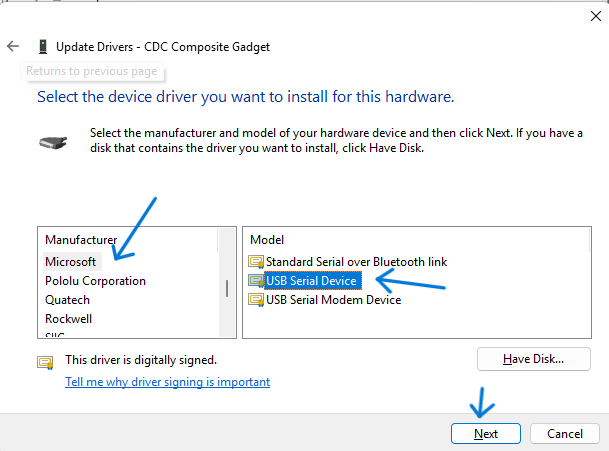
Task: Click Next to install the selected driver
Action: (x=486, y=434)
